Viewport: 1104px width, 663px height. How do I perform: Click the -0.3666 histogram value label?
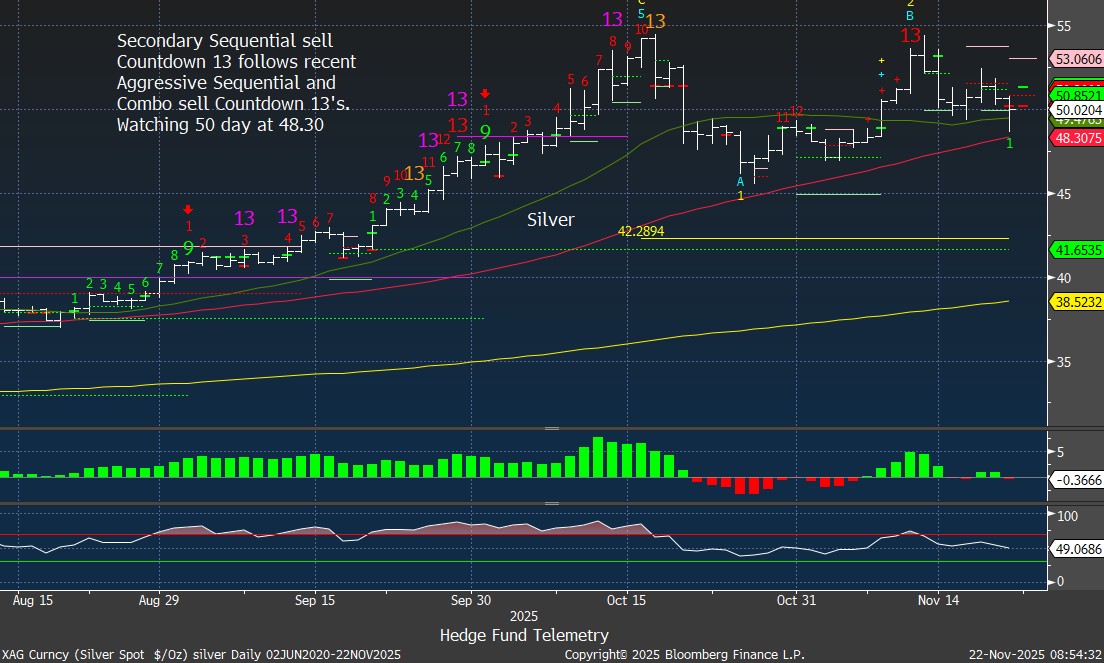[x=1077, y=480]
